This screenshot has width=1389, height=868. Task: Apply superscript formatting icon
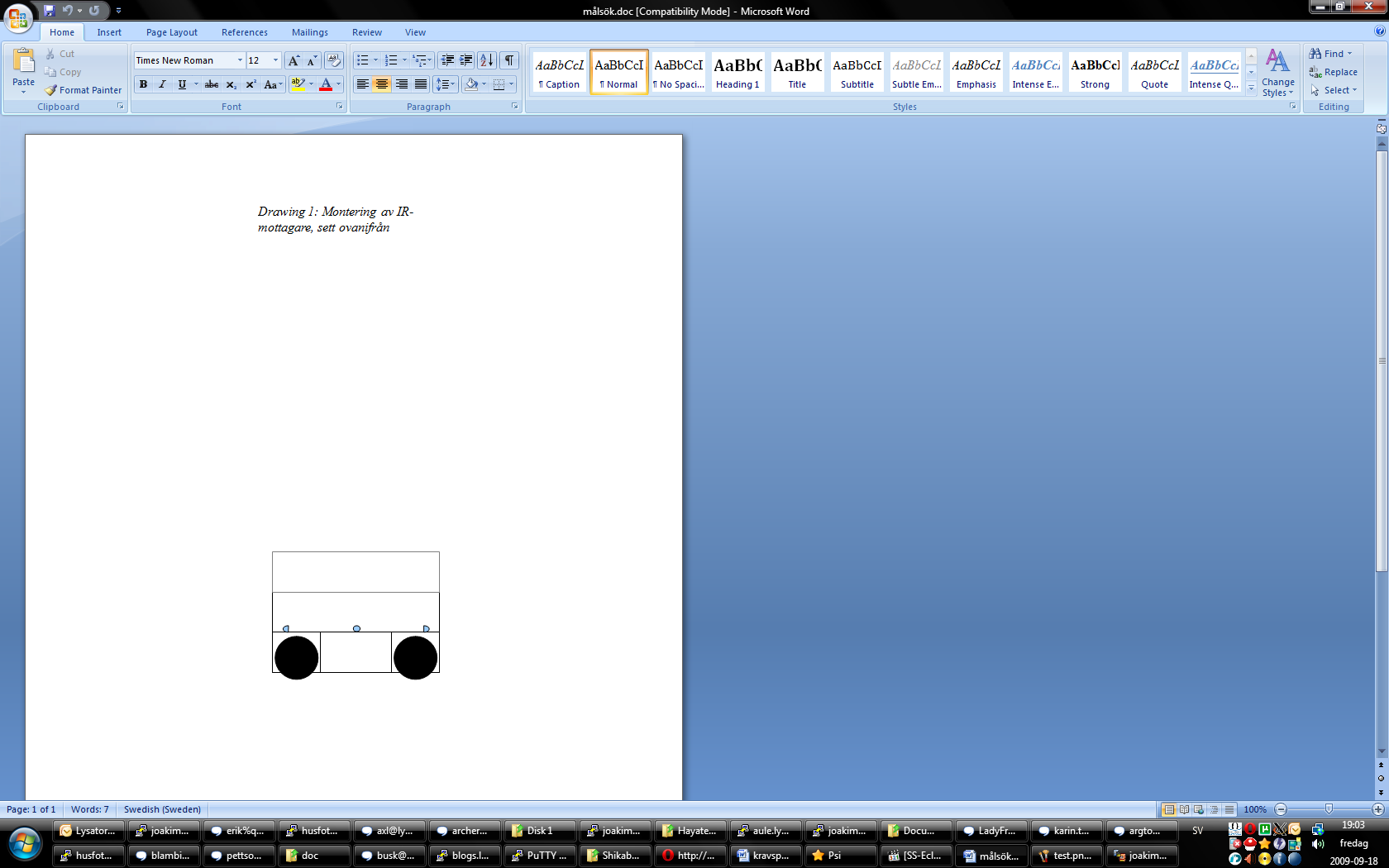pos(251,84)
